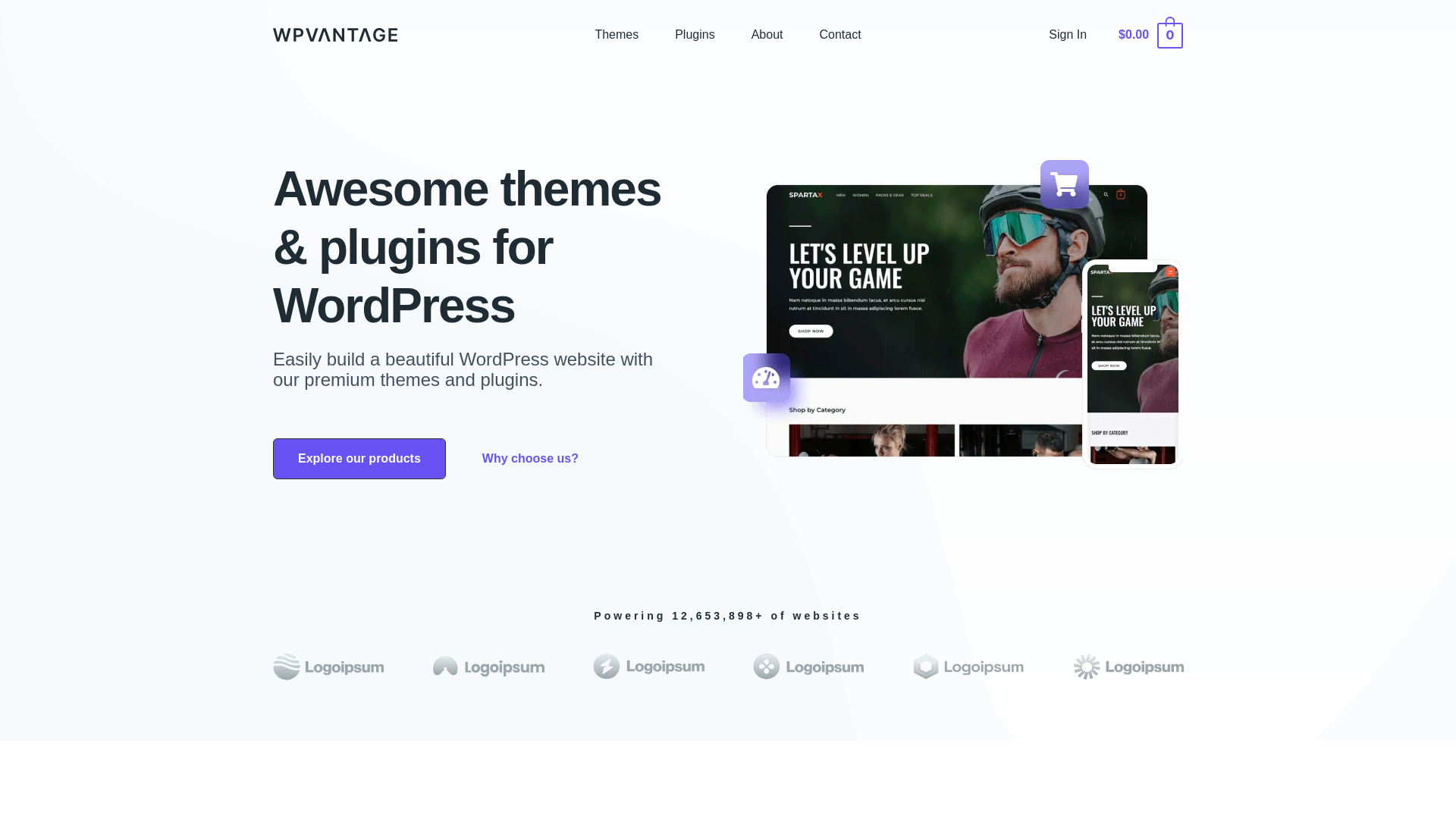Open the shopping cart bag icon
Viewport: 1456px width, 819px height.
(1169, 35)
